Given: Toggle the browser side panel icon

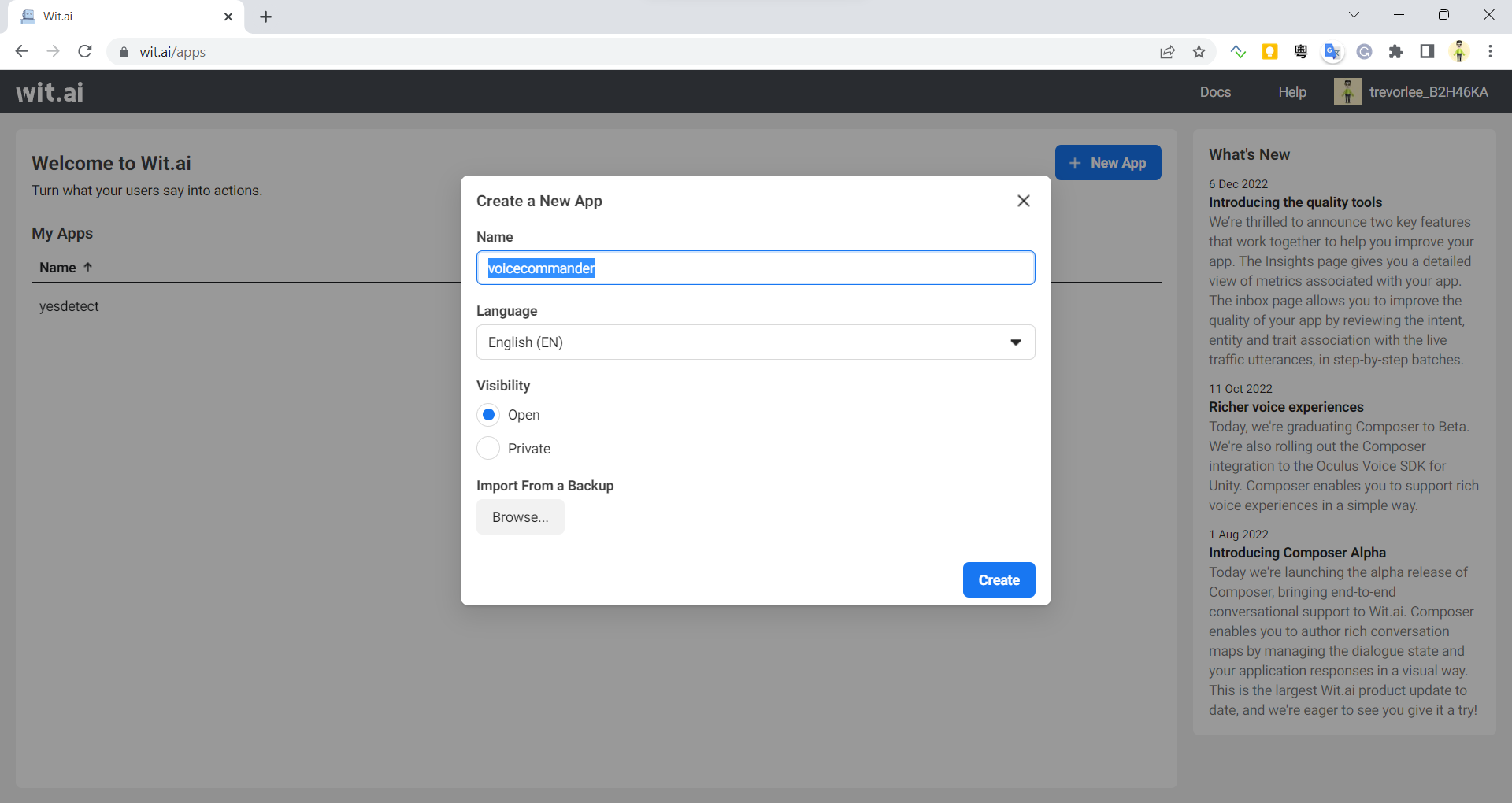Looking at the screenshot, I should pyautogui.click(x=1427, y=52).
